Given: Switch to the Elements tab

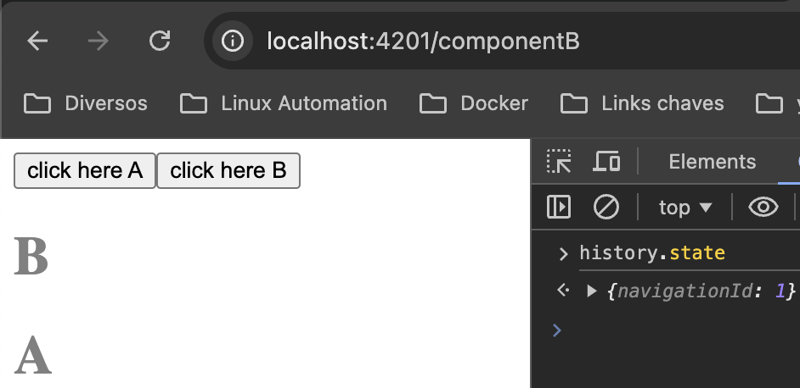Looking at the screenshot, I should pyautogui.click(x=712, y=162).
